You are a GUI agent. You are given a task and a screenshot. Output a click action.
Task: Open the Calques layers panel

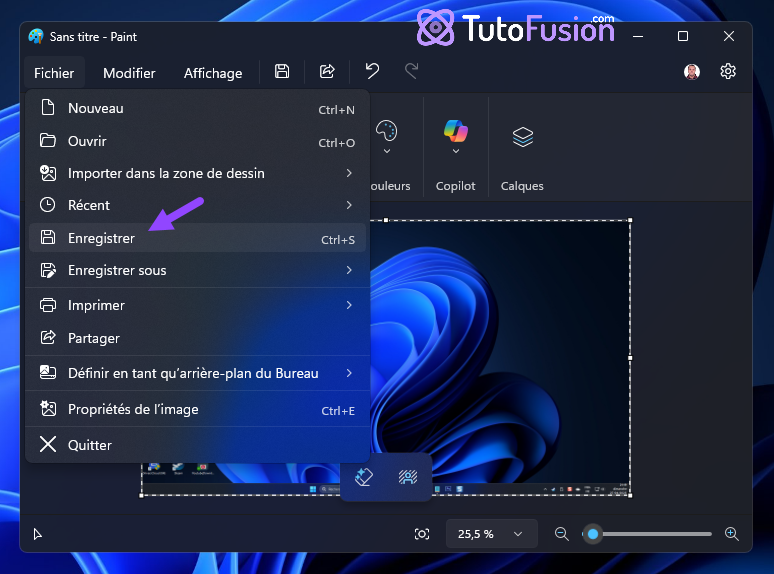[523, 137]
